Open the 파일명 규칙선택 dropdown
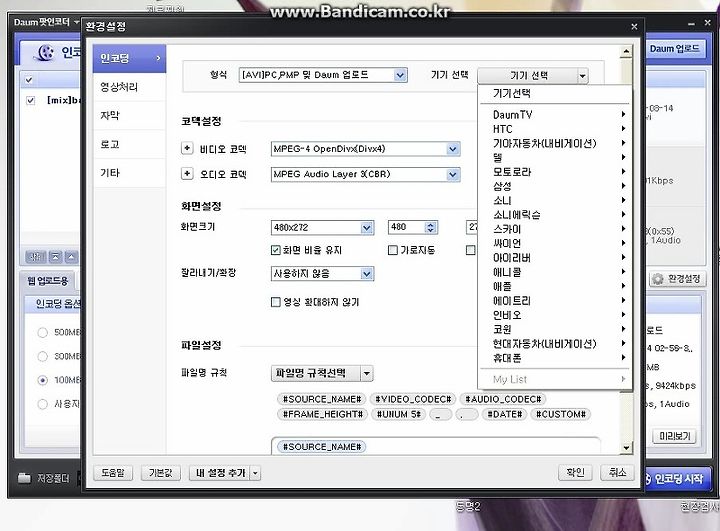The width and height of the screenshot is (720, 531). (x=322, y=373)
